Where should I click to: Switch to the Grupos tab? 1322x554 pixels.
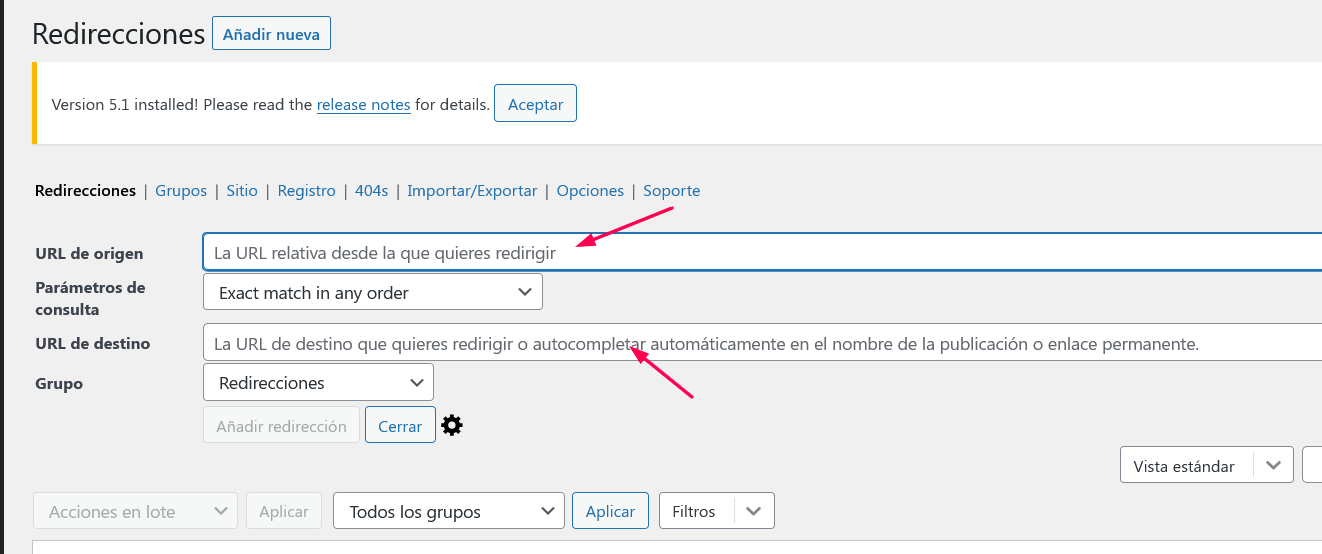pyautogui.click(x=181, y=190)
